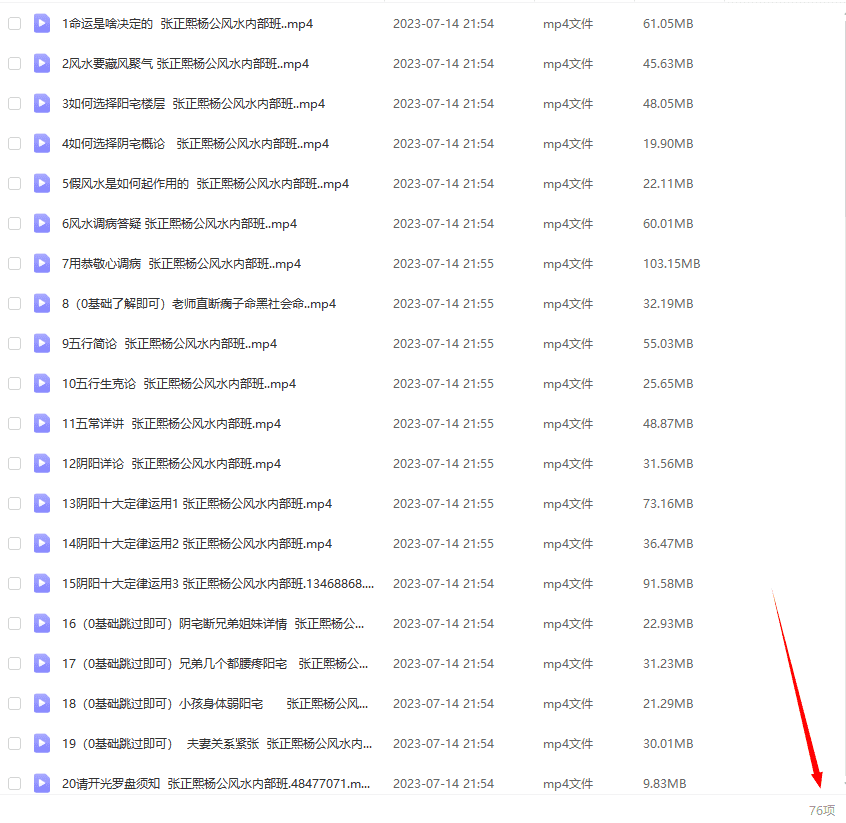Click the 76项 item count label
This screenshot has height=823, width=846.
pyautogui.click(x=821, y=810)
